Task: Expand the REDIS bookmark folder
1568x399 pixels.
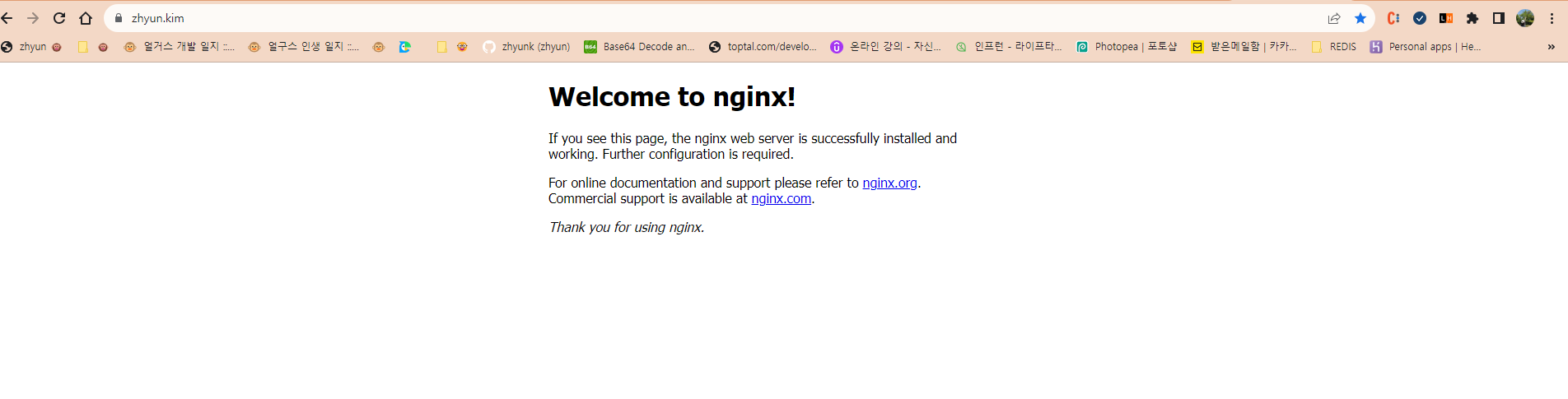Action: (1334, 47)
